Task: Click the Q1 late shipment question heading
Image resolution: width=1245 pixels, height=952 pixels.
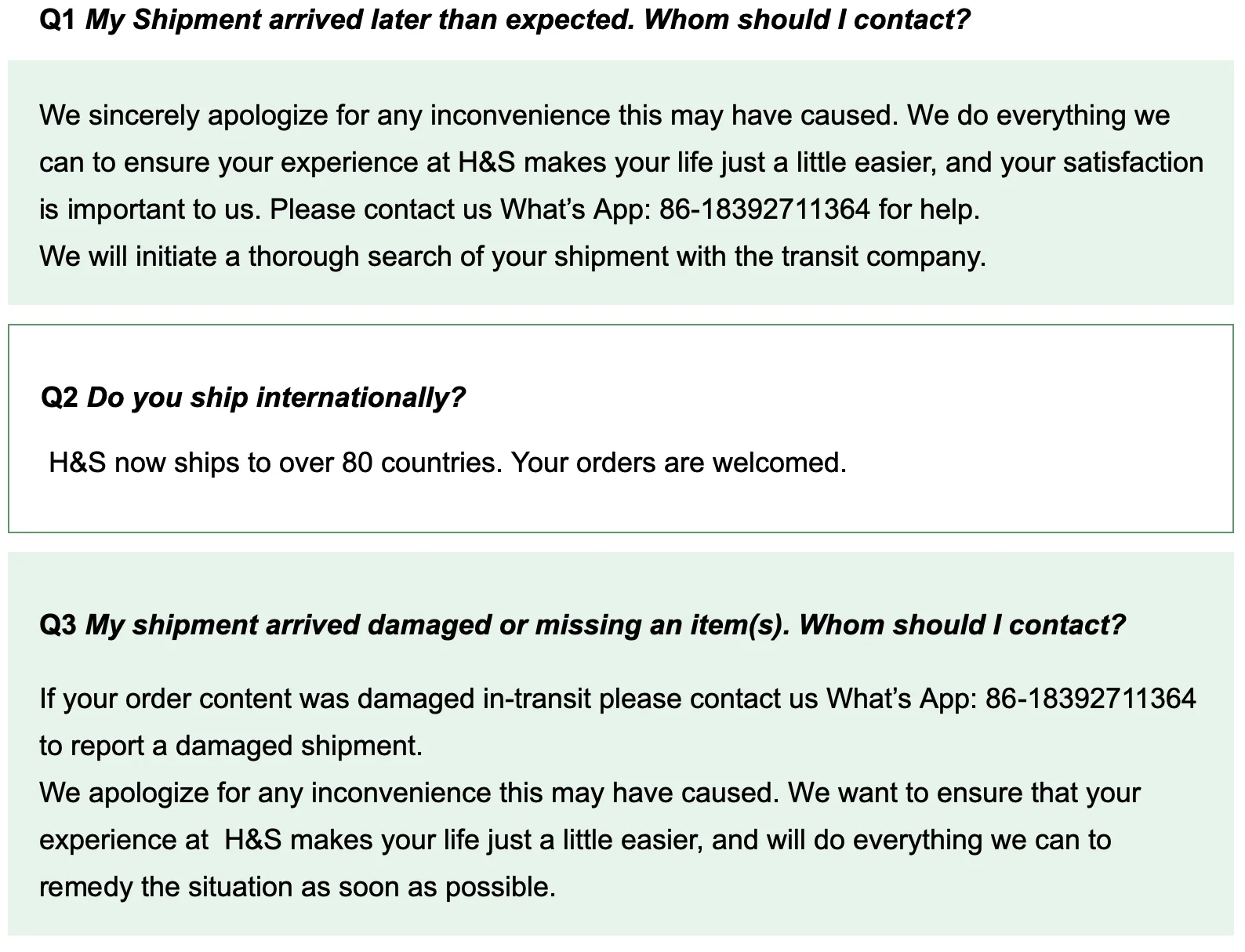Action: (x=527, y=20)
